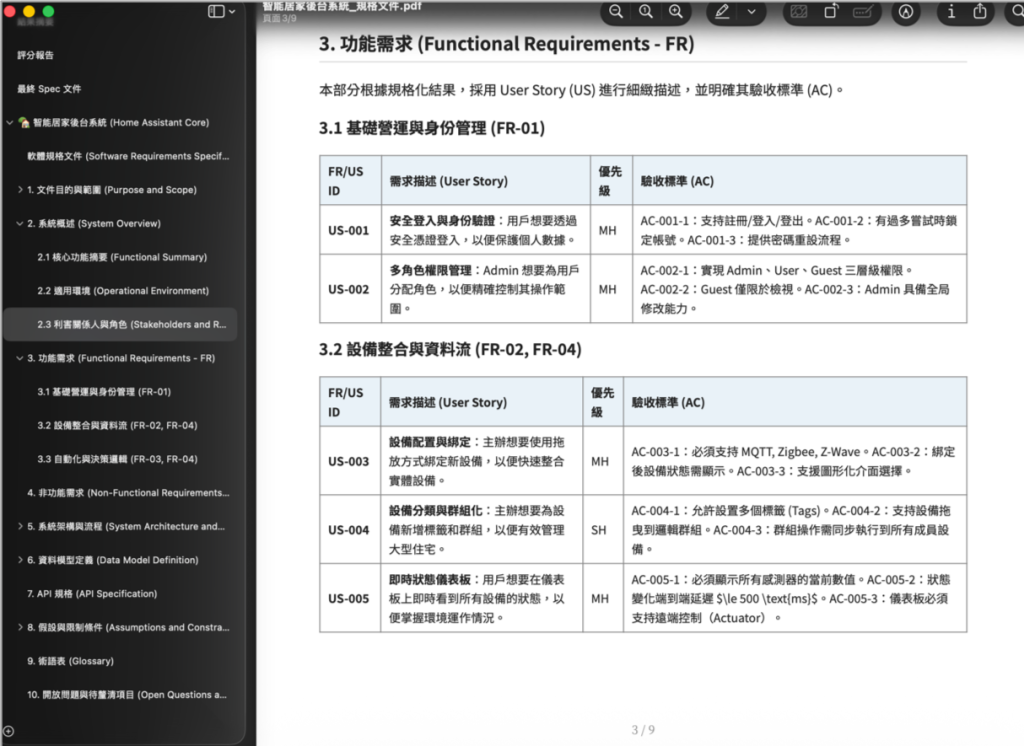Go to '2.2 適用環境' in the outline
The image size is (1024, 746).
point(123,291)
